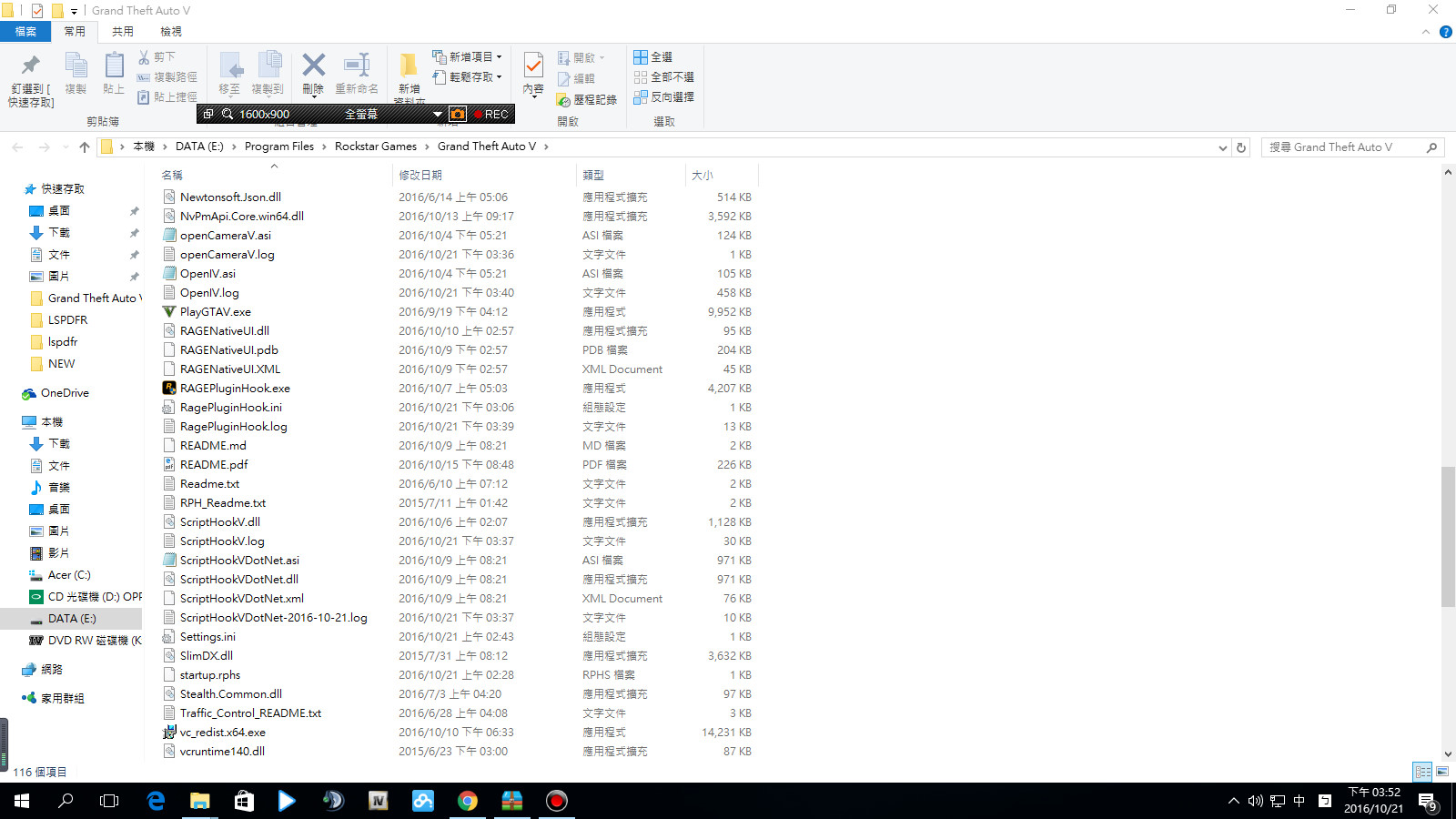
Task: Click the 貼上 paste icon
Action: (114, 66)
